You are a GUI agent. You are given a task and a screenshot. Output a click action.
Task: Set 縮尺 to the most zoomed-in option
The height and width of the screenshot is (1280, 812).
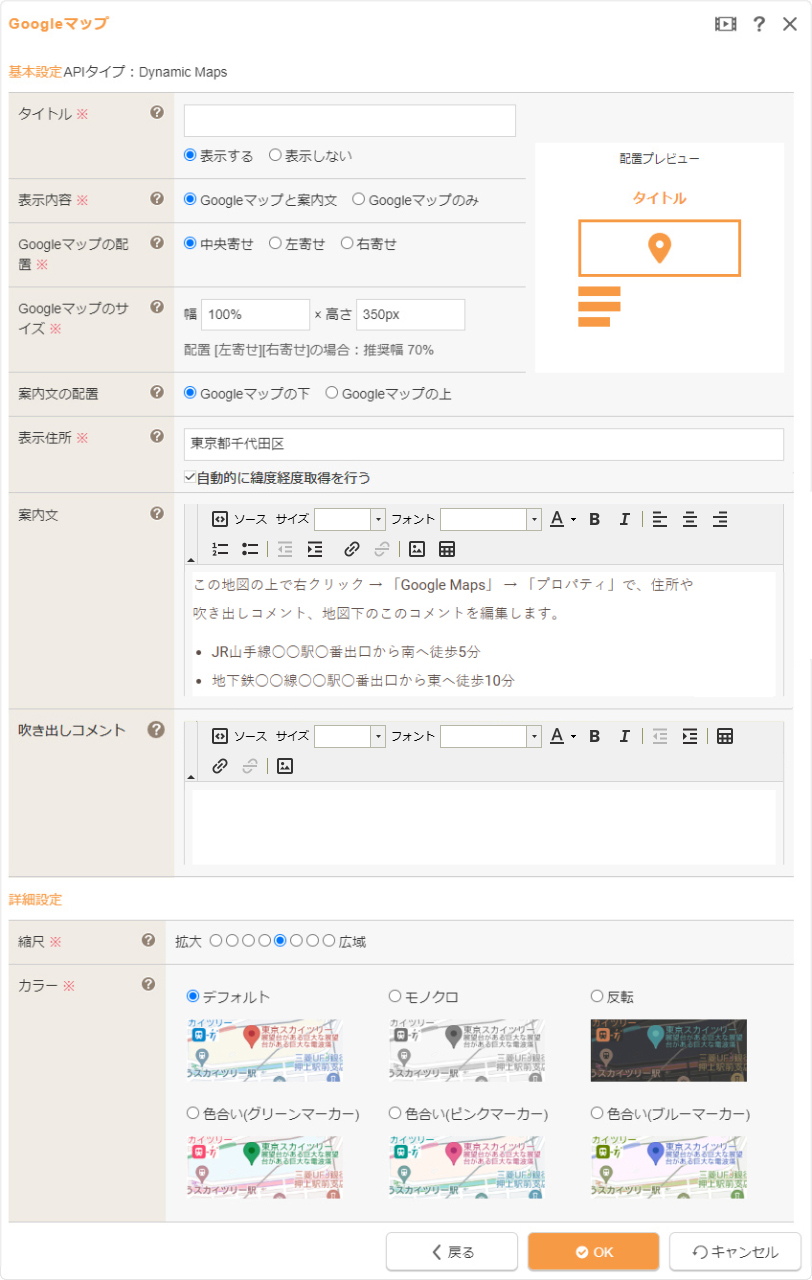[x=216, y=941]
